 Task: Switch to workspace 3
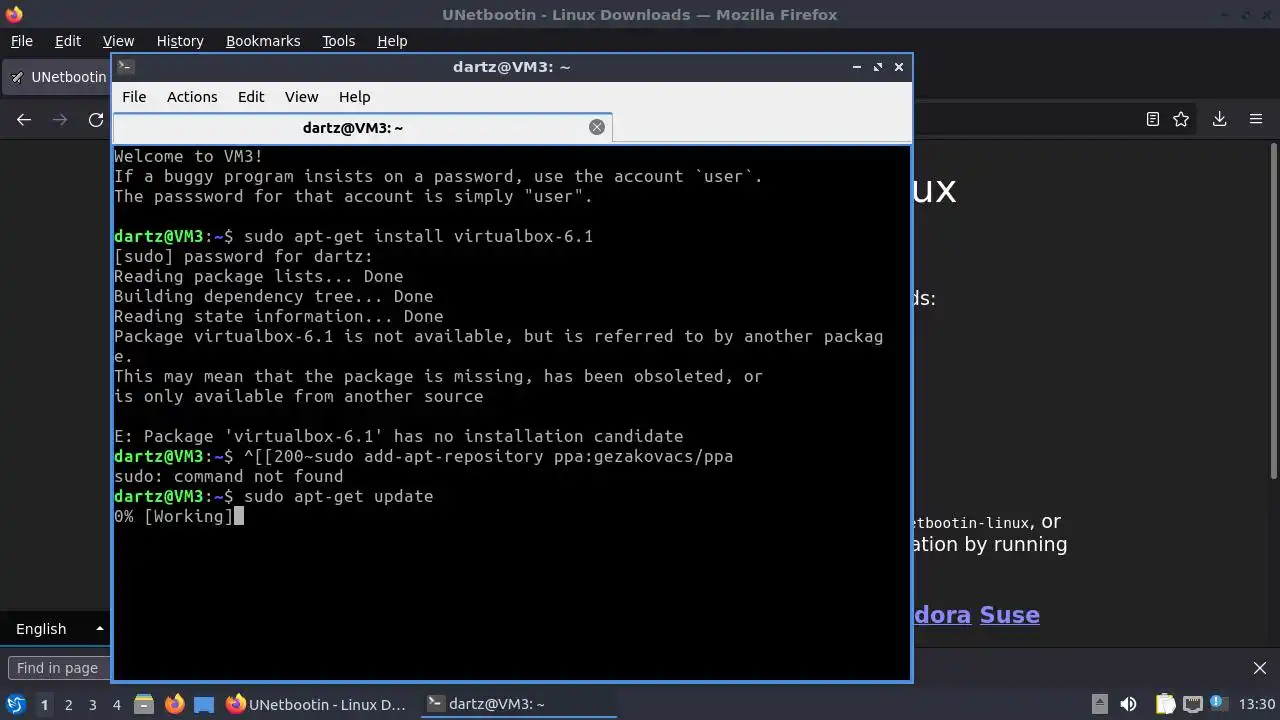click(92, 704)
